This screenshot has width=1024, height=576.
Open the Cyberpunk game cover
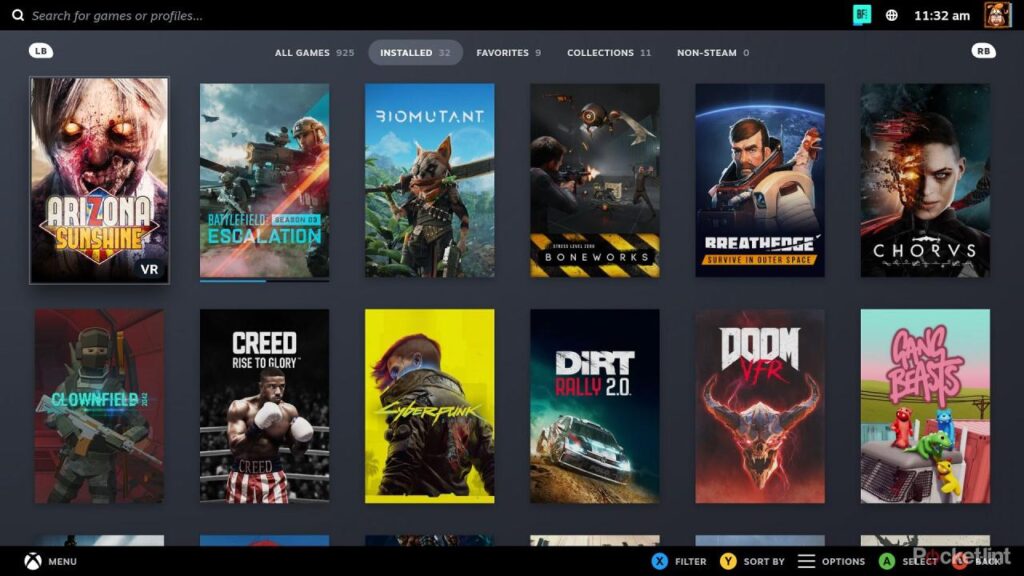(x=430, y=406)
